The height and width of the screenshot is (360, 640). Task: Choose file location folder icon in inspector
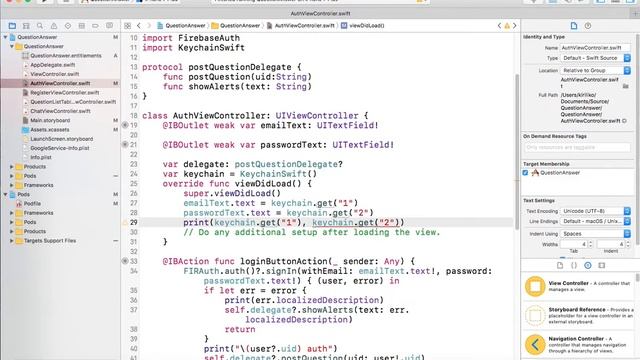625,86
